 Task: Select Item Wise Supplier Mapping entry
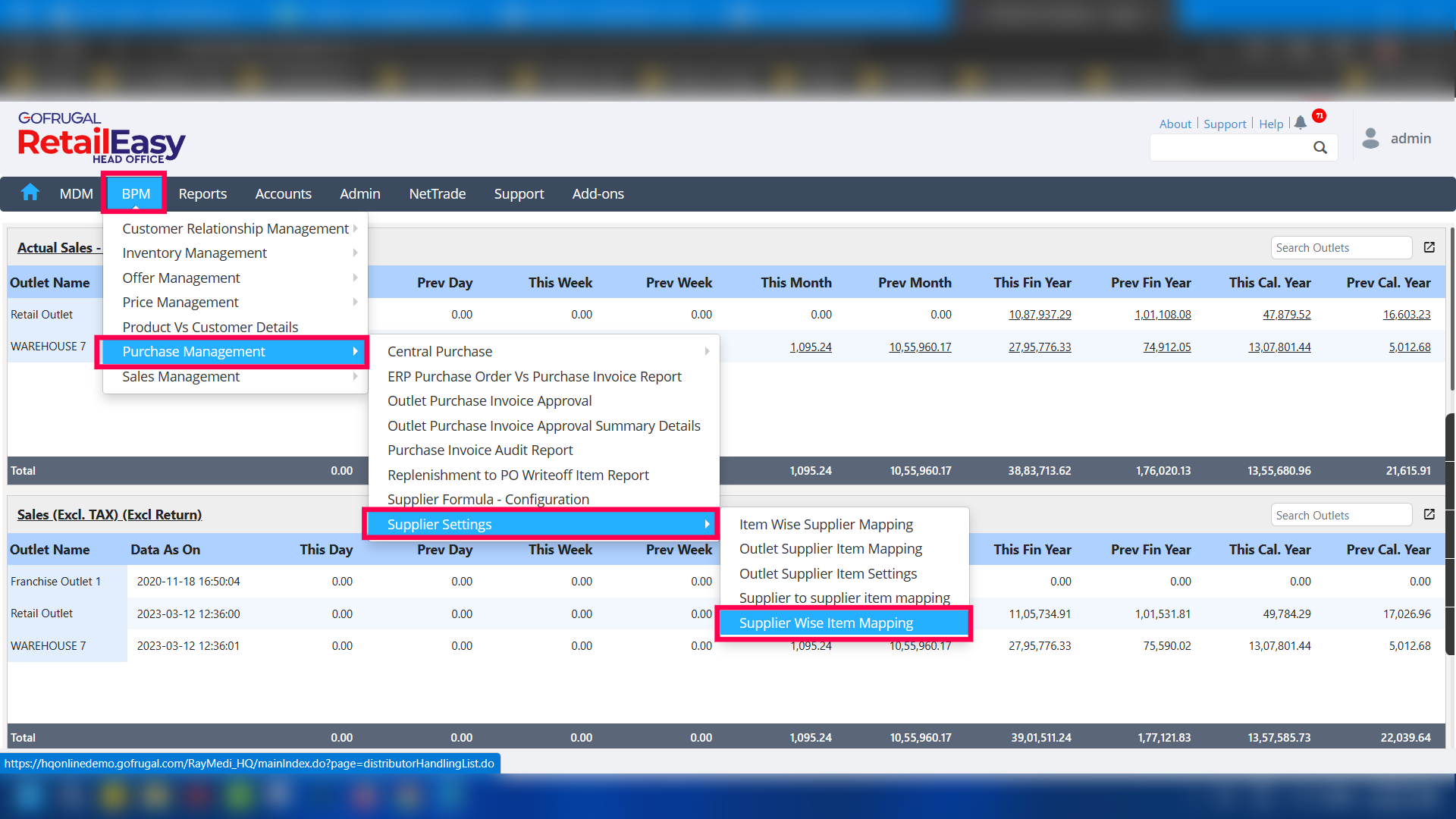coord(826,524)
